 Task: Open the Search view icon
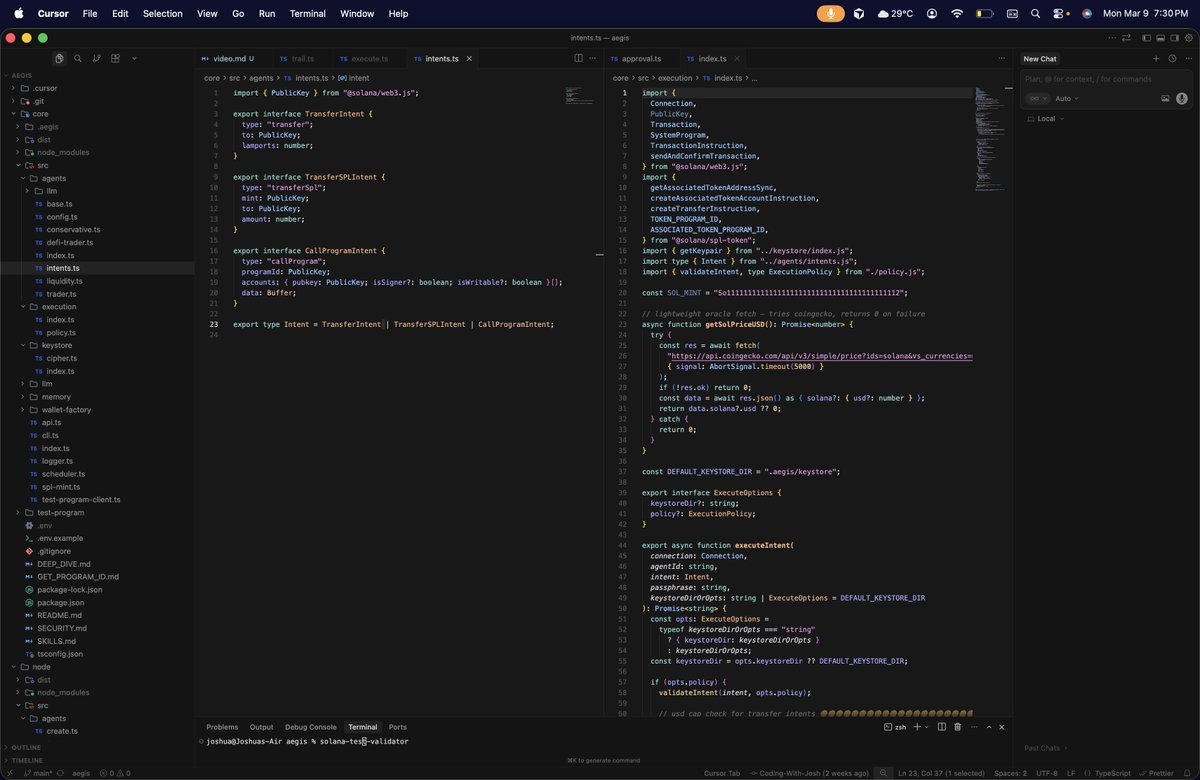(78, 59)
